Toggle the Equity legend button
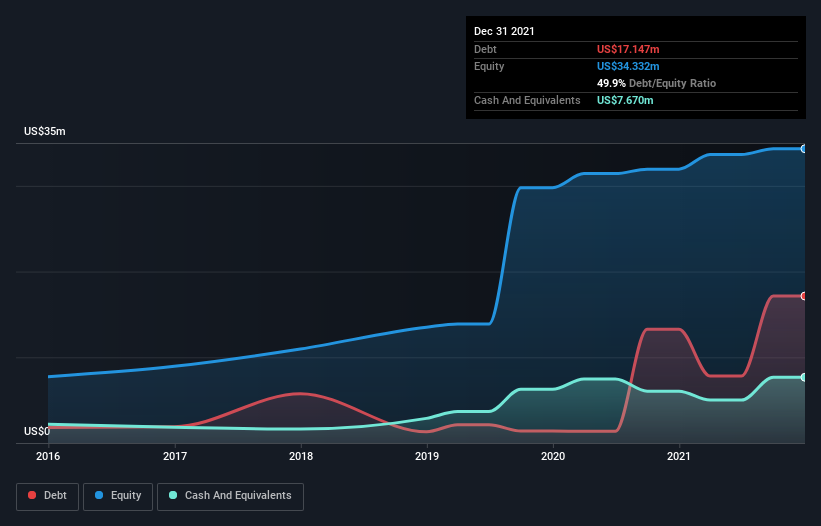The height and width of the screenshot is (526, 821). click(118, 496)
